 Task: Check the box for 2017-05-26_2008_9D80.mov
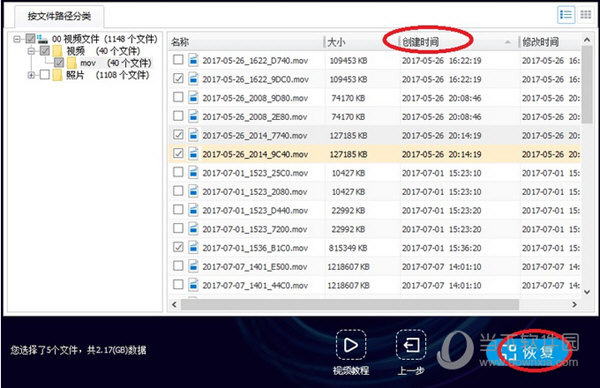click(178, 97)
